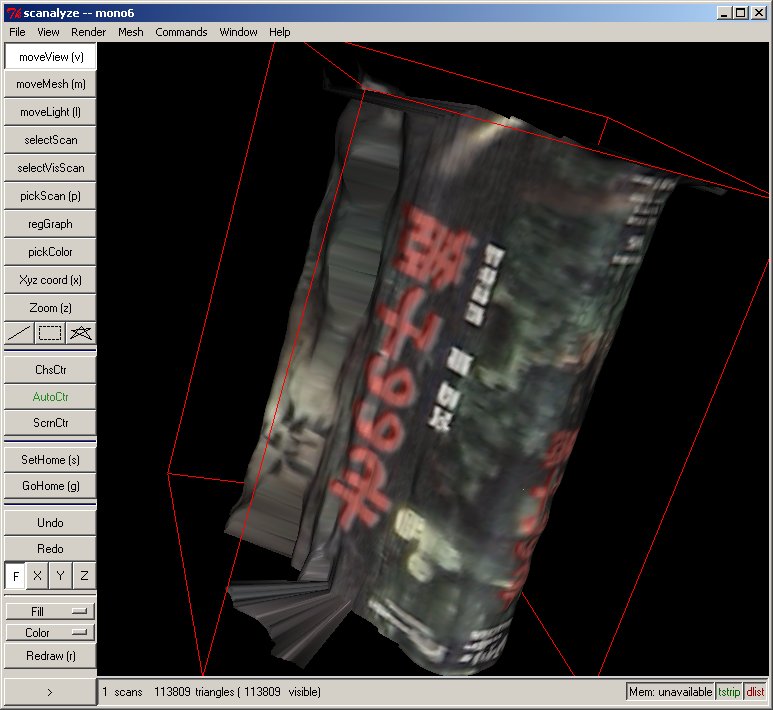
Task: Open the Fill polygon mode dropdown
Action: (x=49, y=610)
